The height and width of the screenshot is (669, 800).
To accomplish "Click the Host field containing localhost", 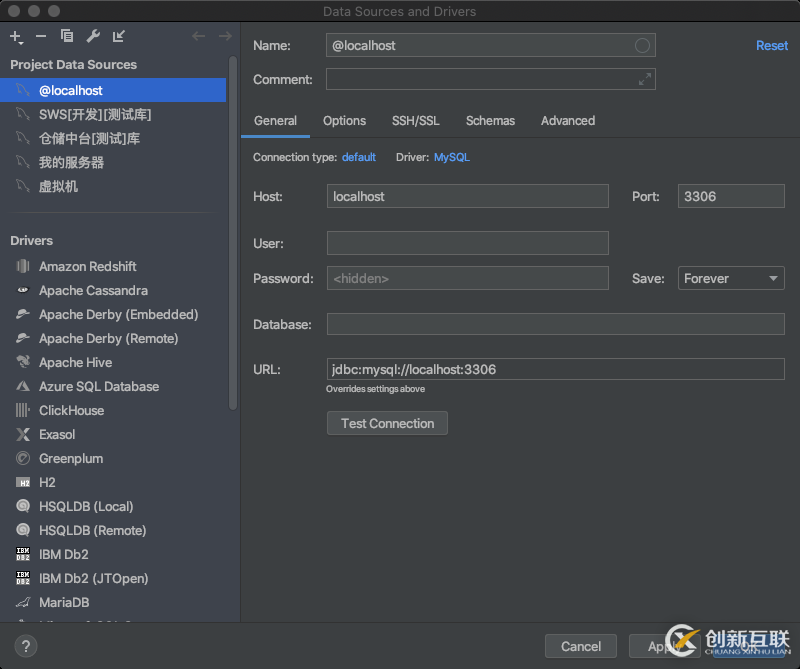I will 467,196.
